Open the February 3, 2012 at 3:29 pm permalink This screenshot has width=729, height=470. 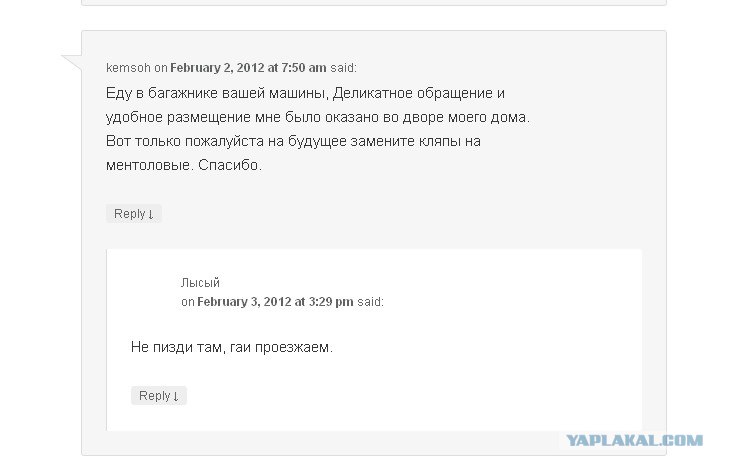point(275,302)
